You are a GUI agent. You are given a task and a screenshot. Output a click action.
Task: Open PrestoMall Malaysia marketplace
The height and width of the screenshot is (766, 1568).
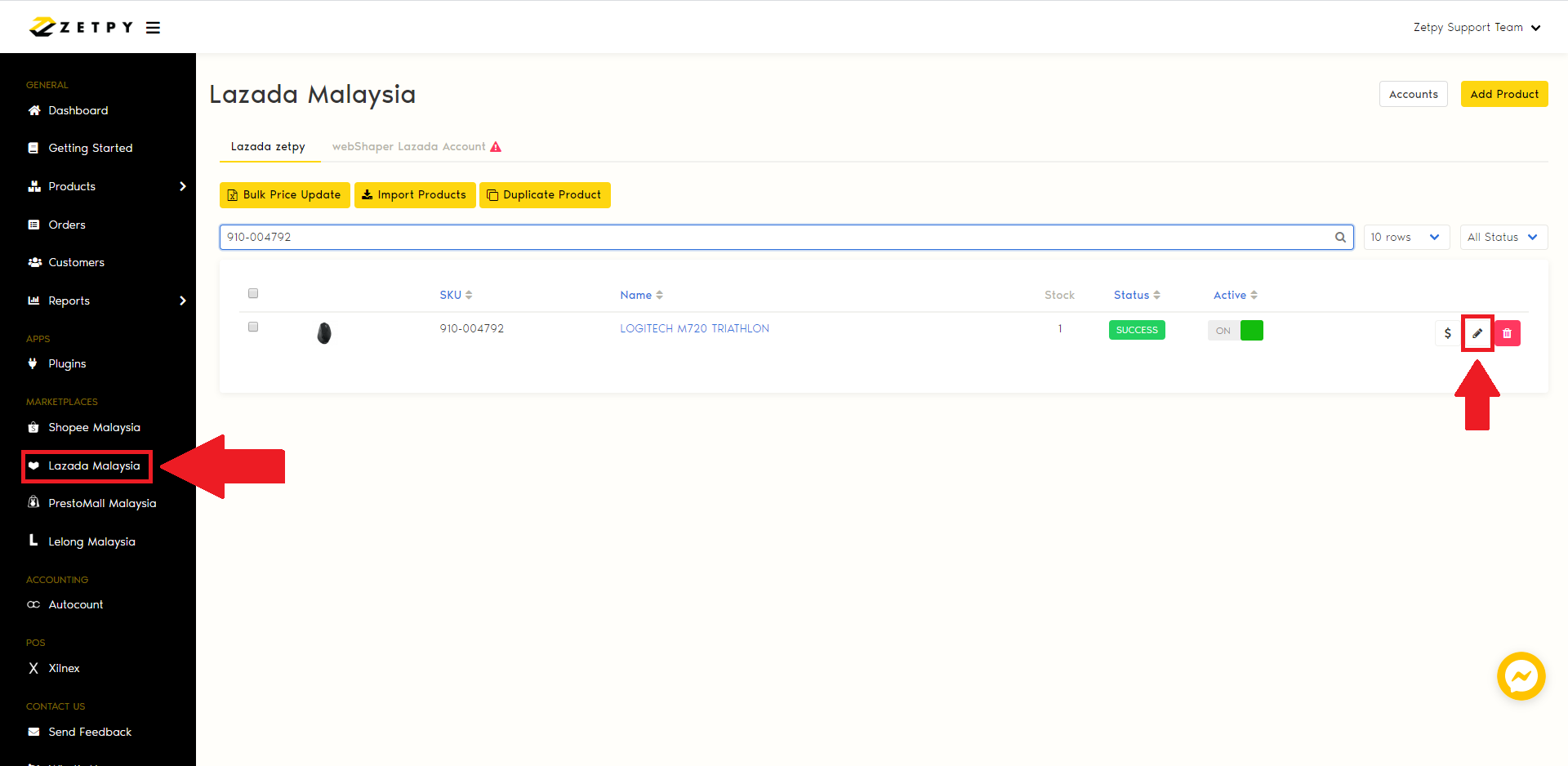[102, 503]
